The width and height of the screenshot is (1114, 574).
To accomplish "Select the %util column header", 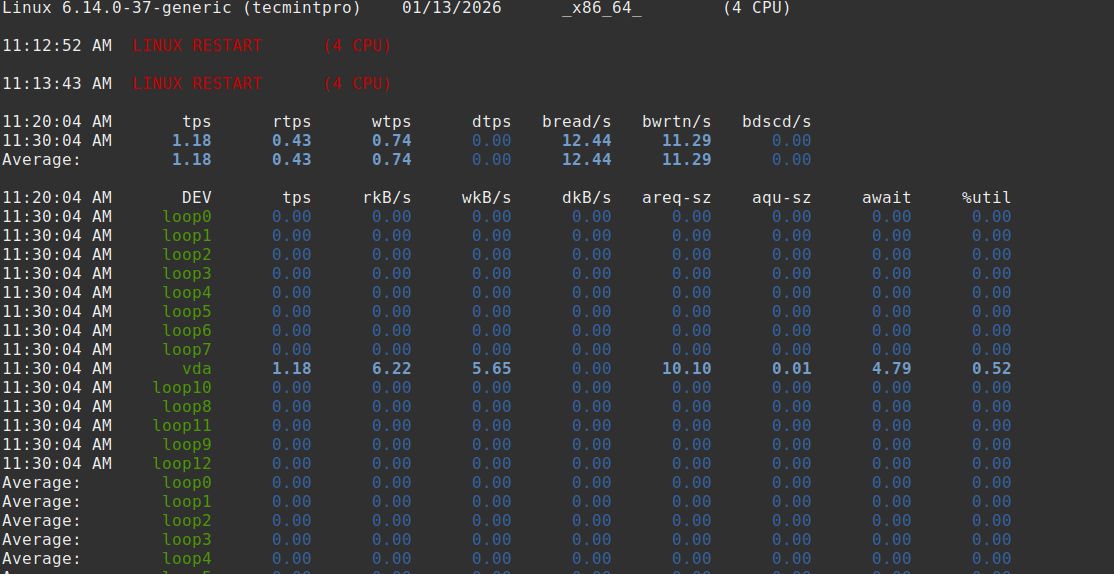I will (x=986, y=197).
